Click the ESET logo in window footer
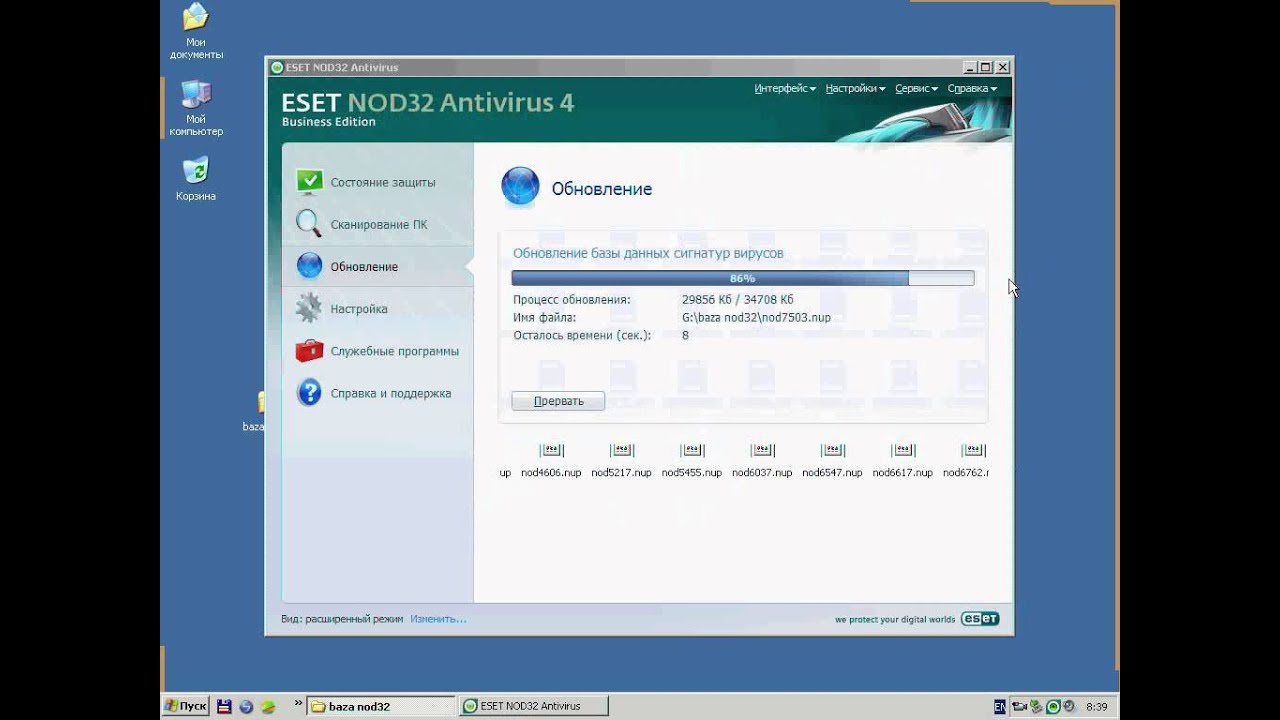1280x720 pixels. pos(980,619)
